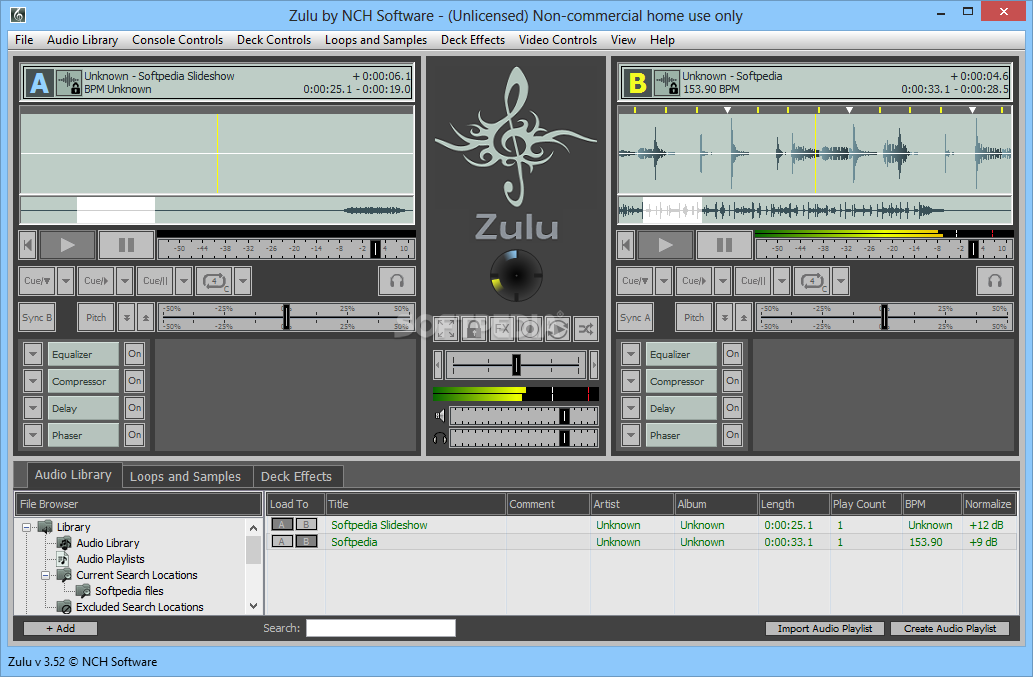Image resolution: width=1033 pixels, height=677 pixels.
Task: Pause the track on Deck B
Action: (x=724, y=245)
